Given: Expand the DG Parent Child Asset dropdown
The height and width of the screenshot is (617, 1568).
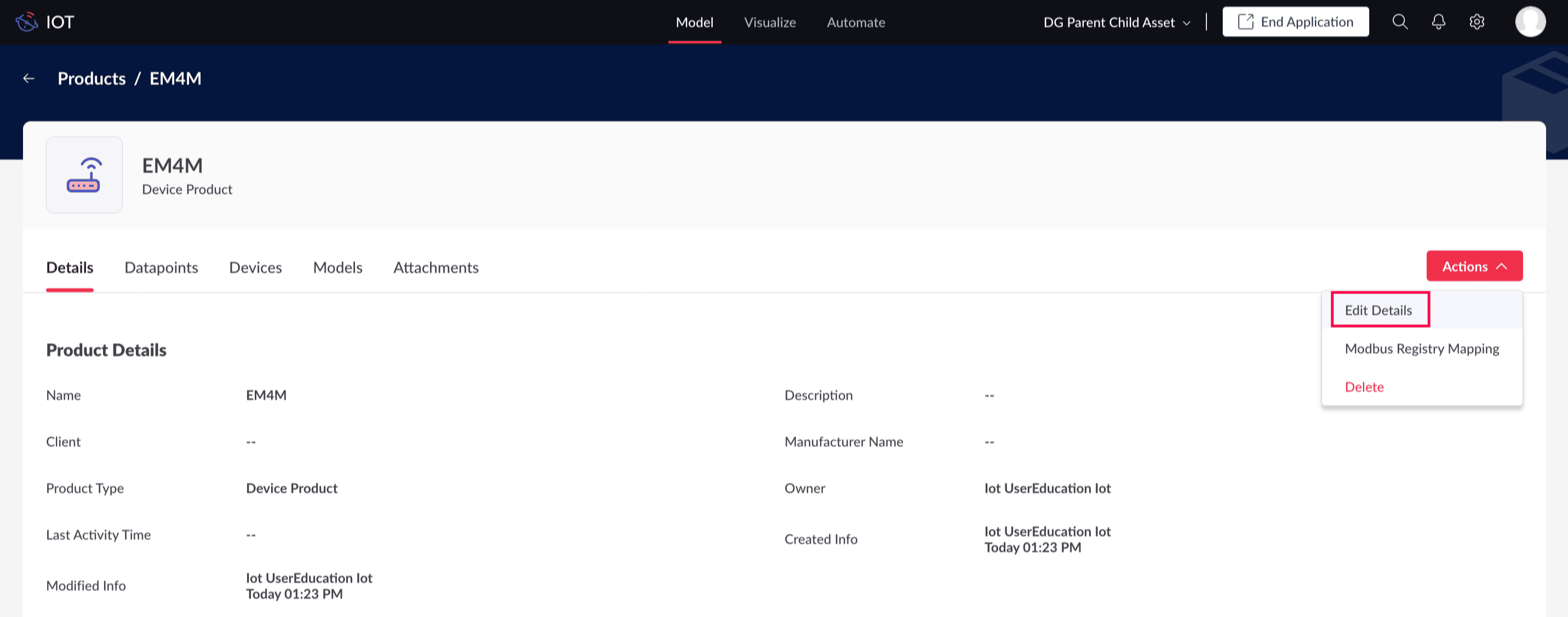Looking at the screenshot, I should click(1117, 22).
